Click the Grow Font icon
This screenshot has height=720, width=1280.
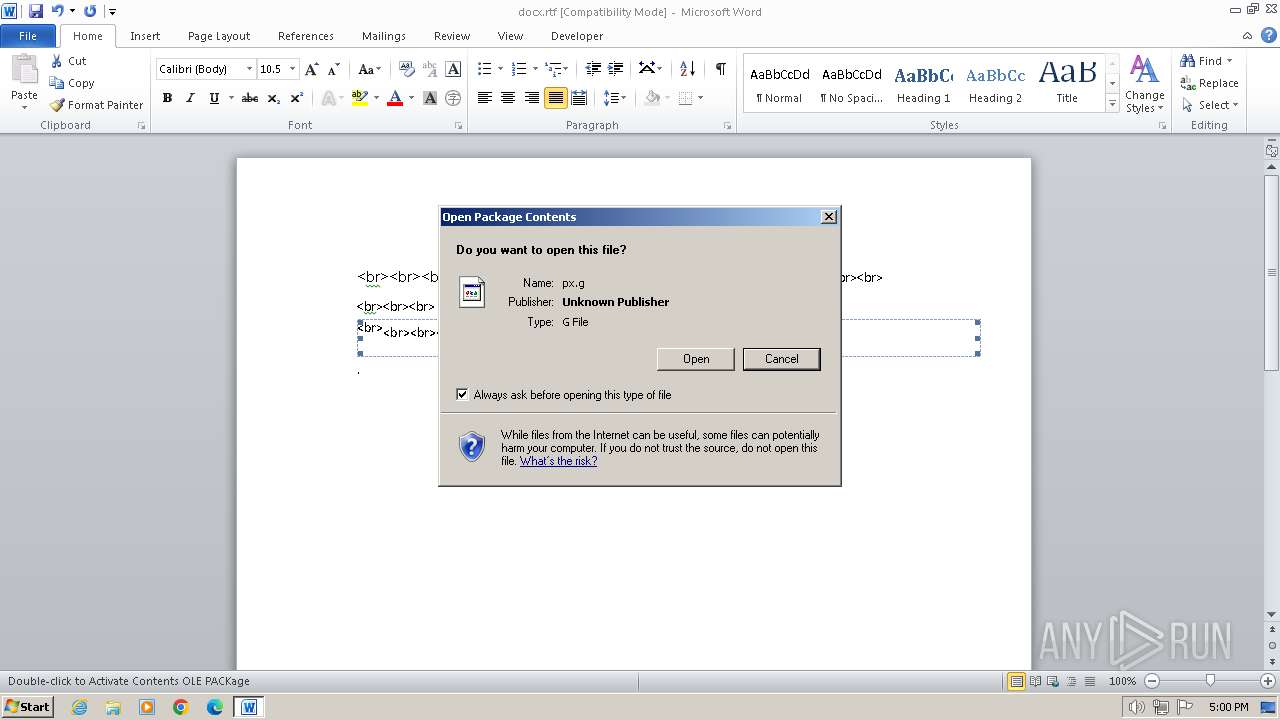click(x=312, y=69)
